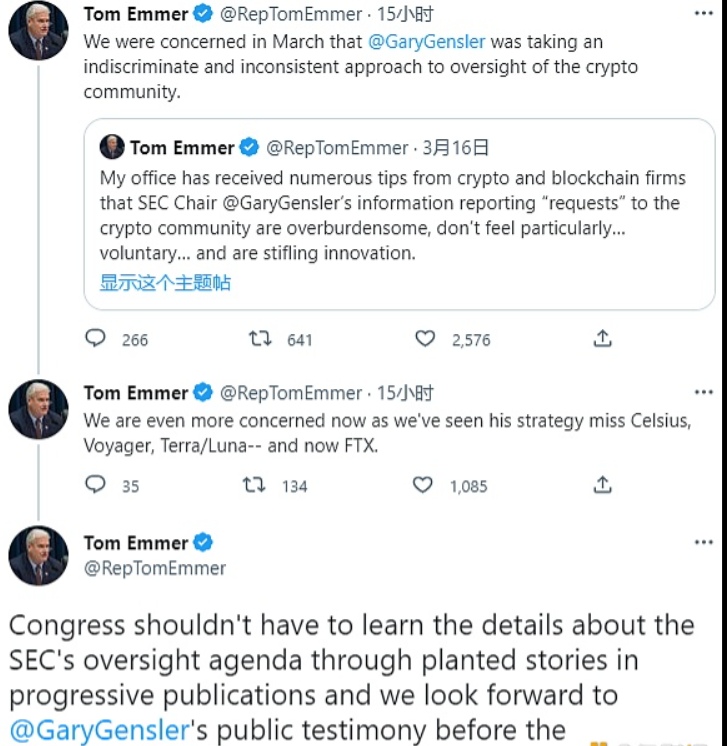The image size is (727, 746).
Task: Open Tom Emmer's avatar on the first tweet
Action: tap(38, 32)
